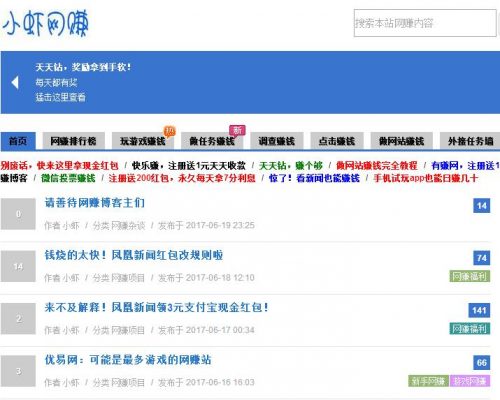The height and width of the screenshot is (400, 500).
Task: Open the 天天钻 banner headline
Action: (x=83, y=67)
